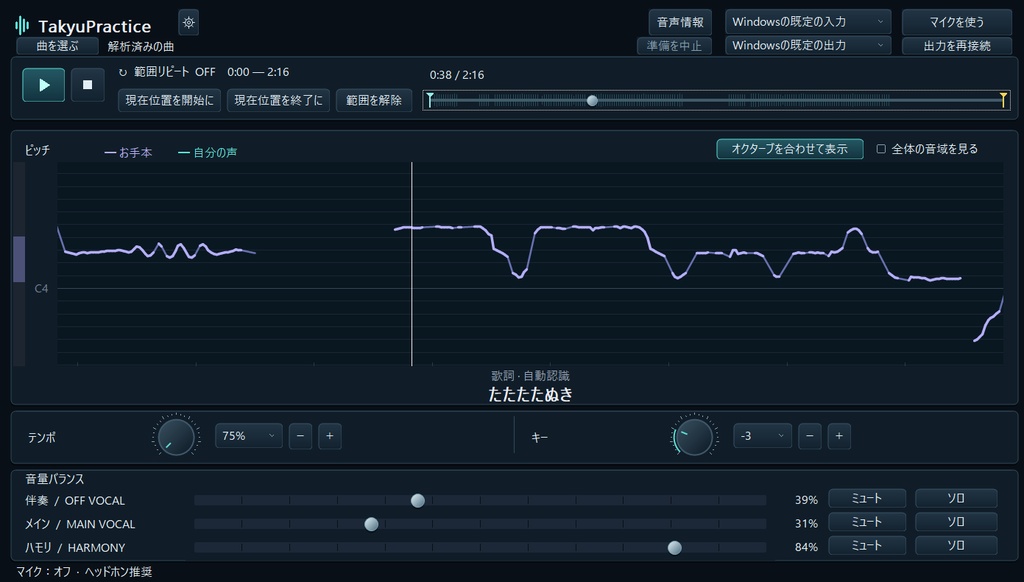Click 出力を再接続 button

[x=957, y=46]
